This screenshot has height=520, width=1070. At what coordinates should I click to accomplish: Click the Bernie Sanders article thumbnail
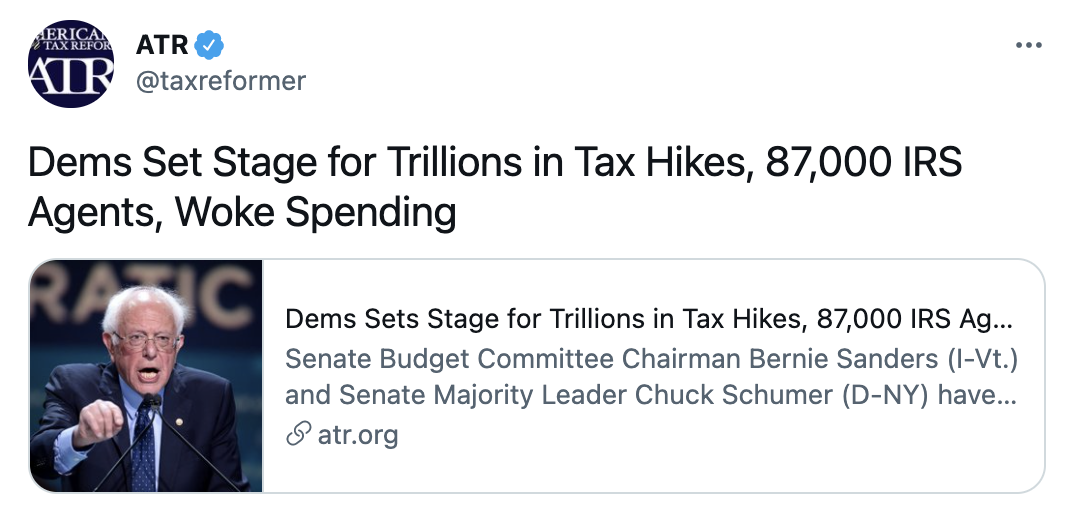point(146,376)
